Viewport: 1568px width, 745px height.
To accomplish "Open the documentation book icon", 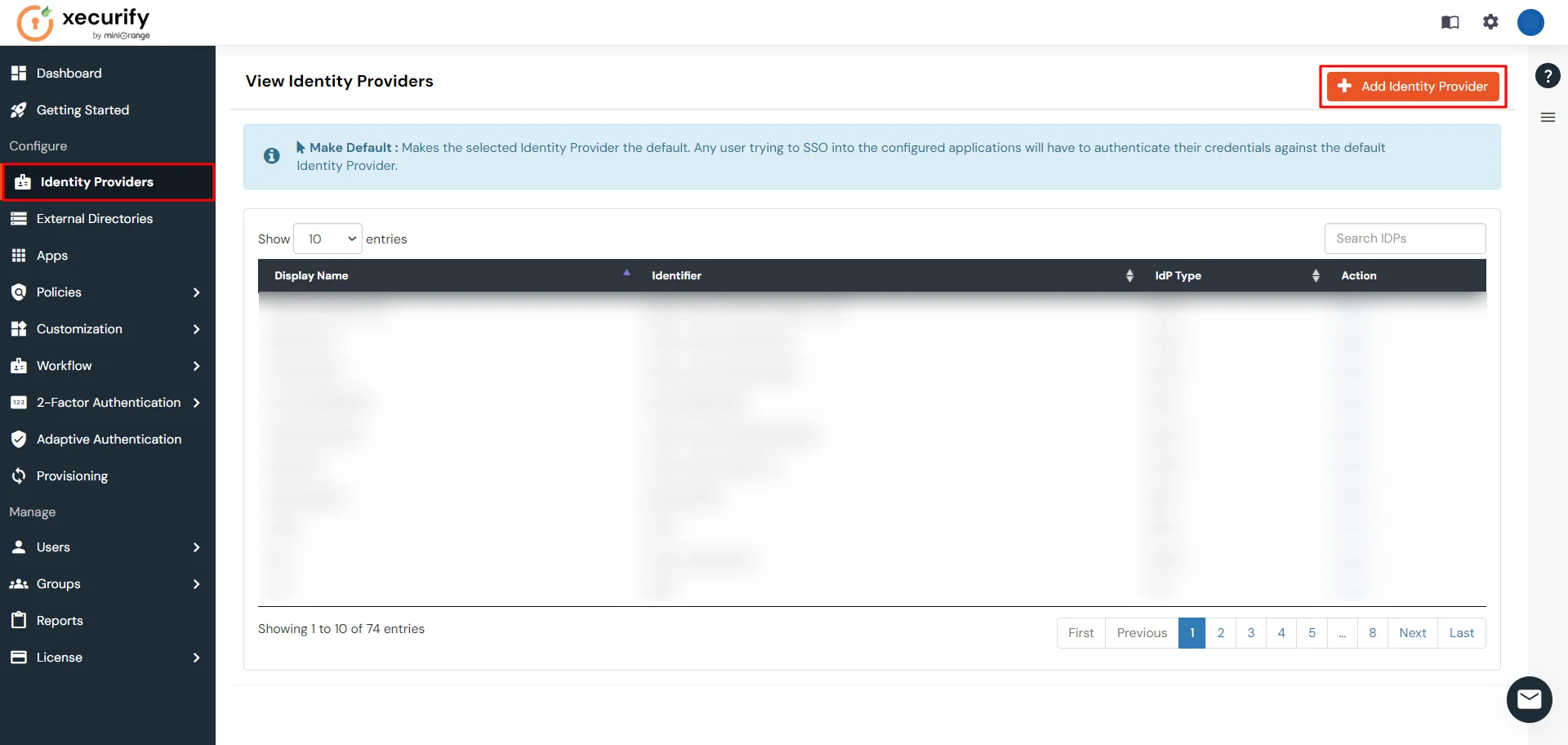I will [x=1450, y=22].
